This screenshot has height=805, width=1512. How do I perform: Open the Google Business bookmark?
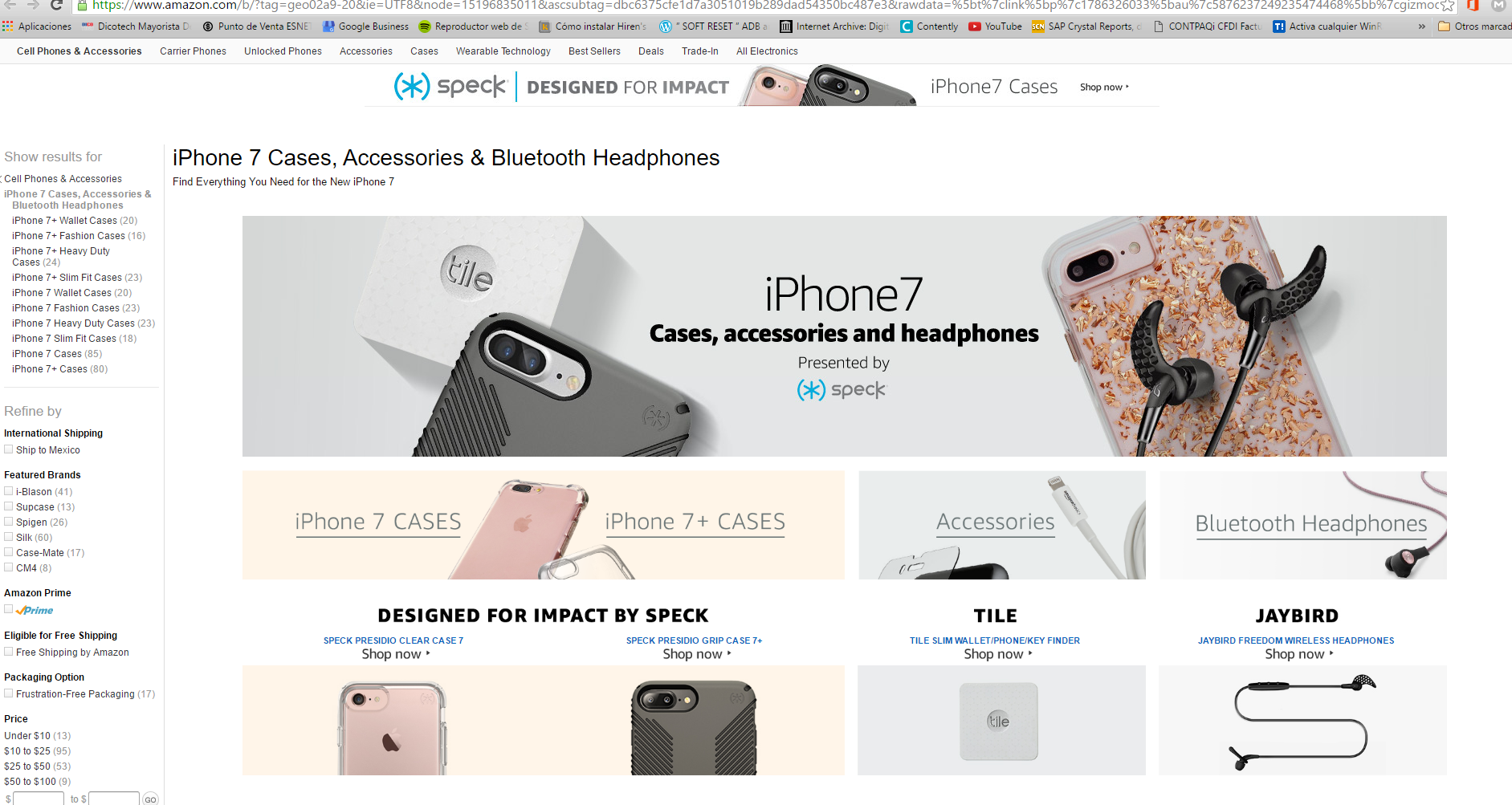point(365,26)
